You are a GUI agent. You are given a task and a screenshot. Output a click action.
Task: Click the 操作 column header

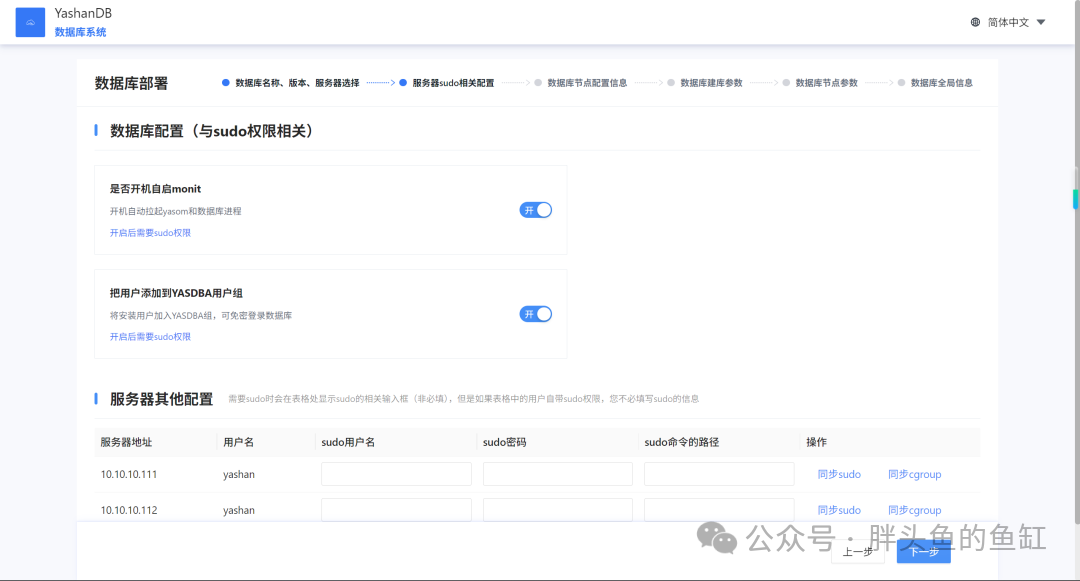point(816,442)
